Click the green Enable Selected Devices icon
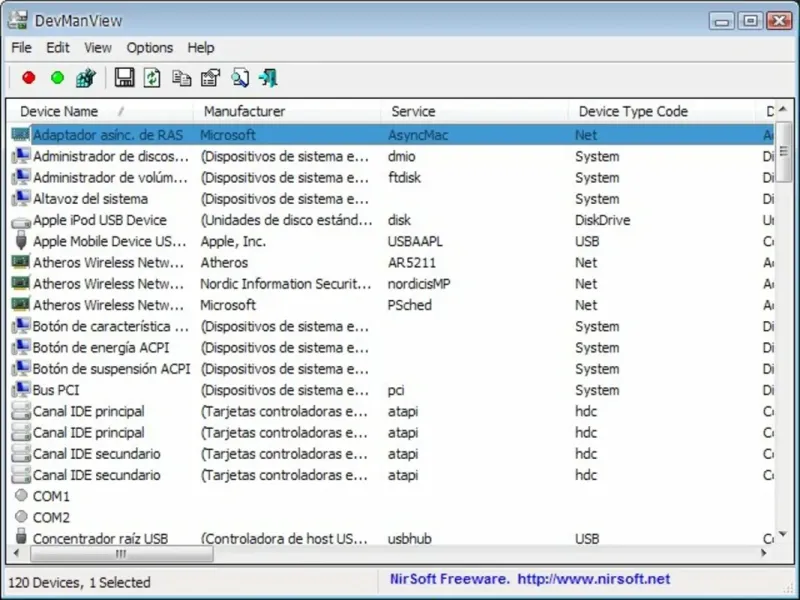Viewport: 800px width, 600px height. pyautogui.click(x=57, y=77)
